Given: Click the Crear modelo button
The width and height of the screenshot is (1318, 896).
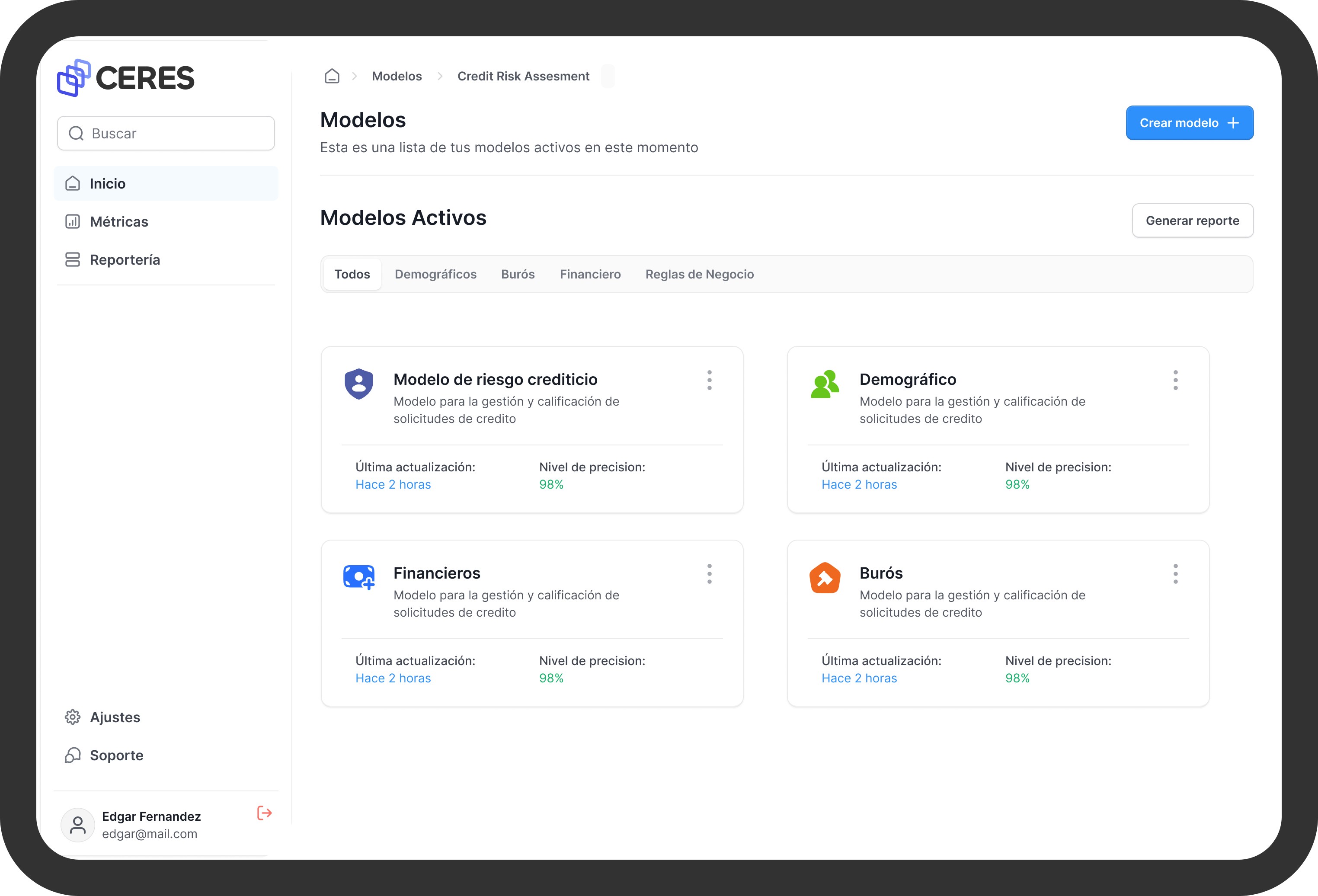Looking at the screenshot, I should tap(1189, 123).
